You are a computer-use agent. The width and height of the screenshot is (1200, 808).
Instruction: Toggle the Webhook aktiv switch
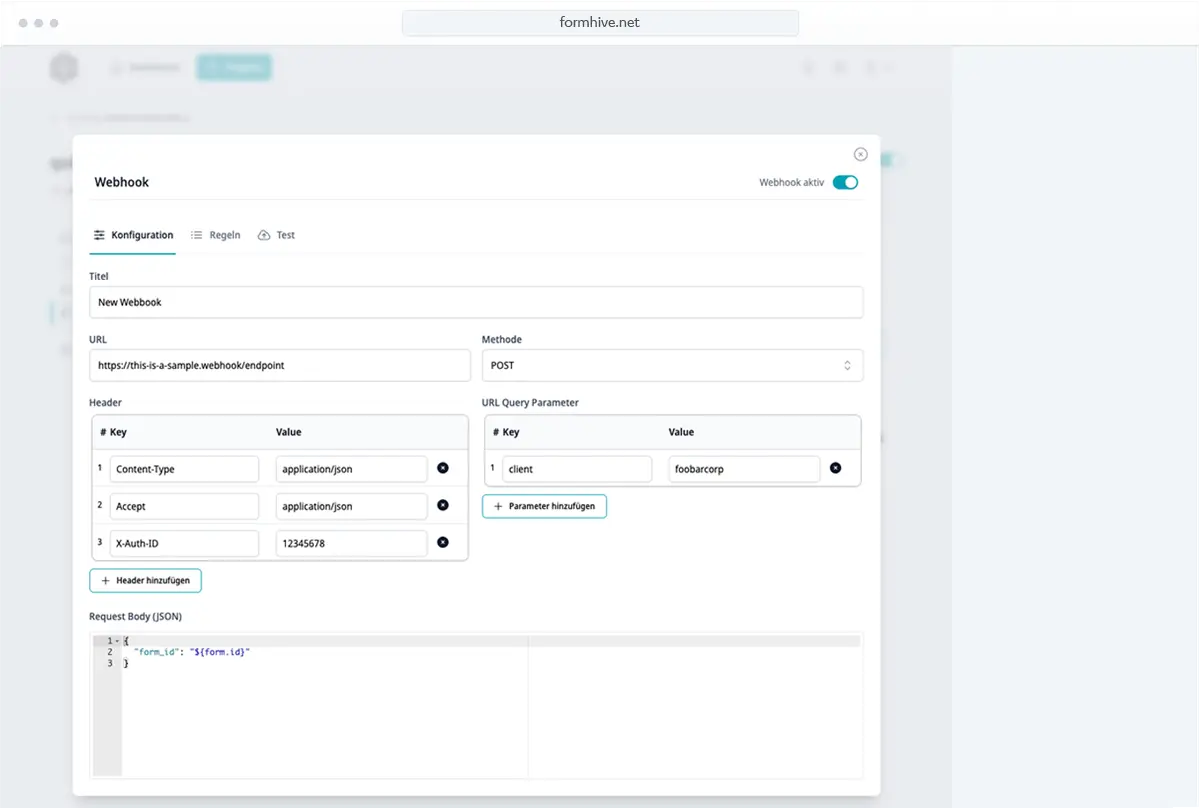coord(845,182)
